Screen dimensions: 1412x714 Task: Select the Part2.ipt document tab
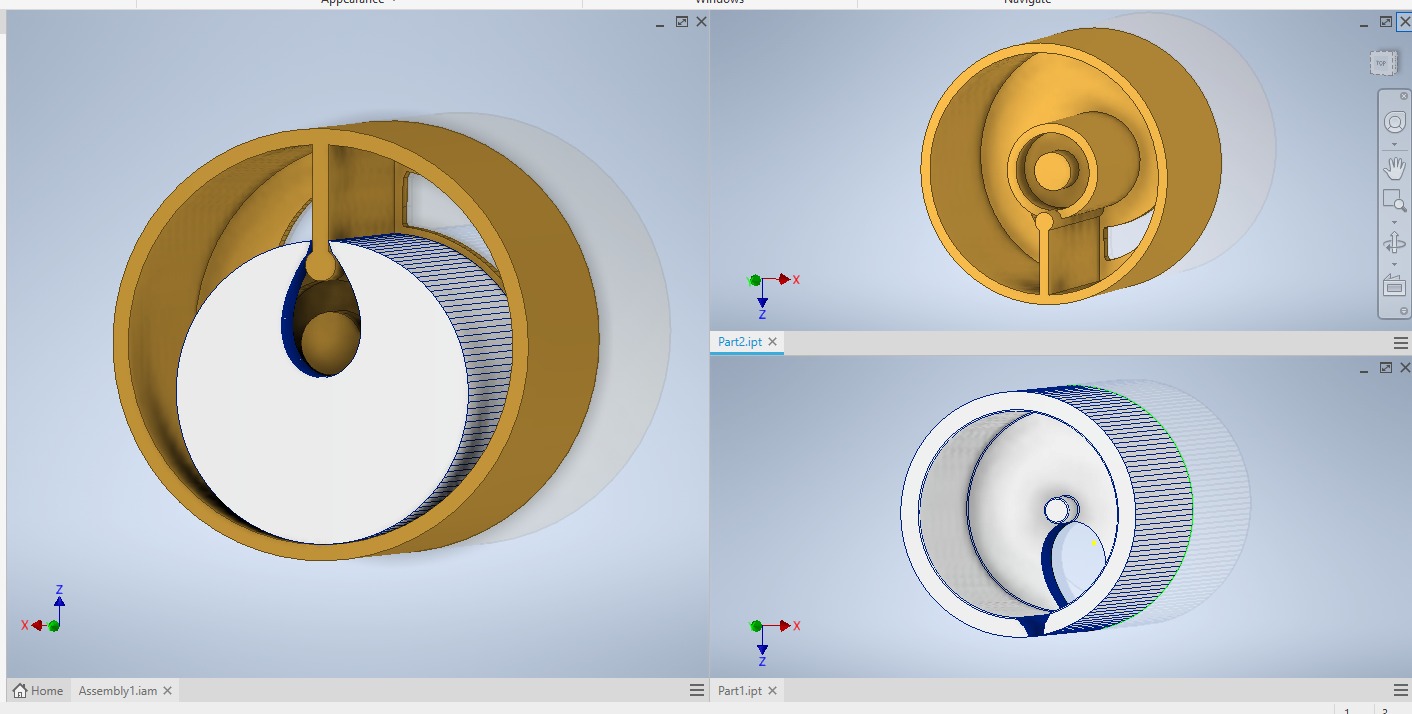coord(739,341)
